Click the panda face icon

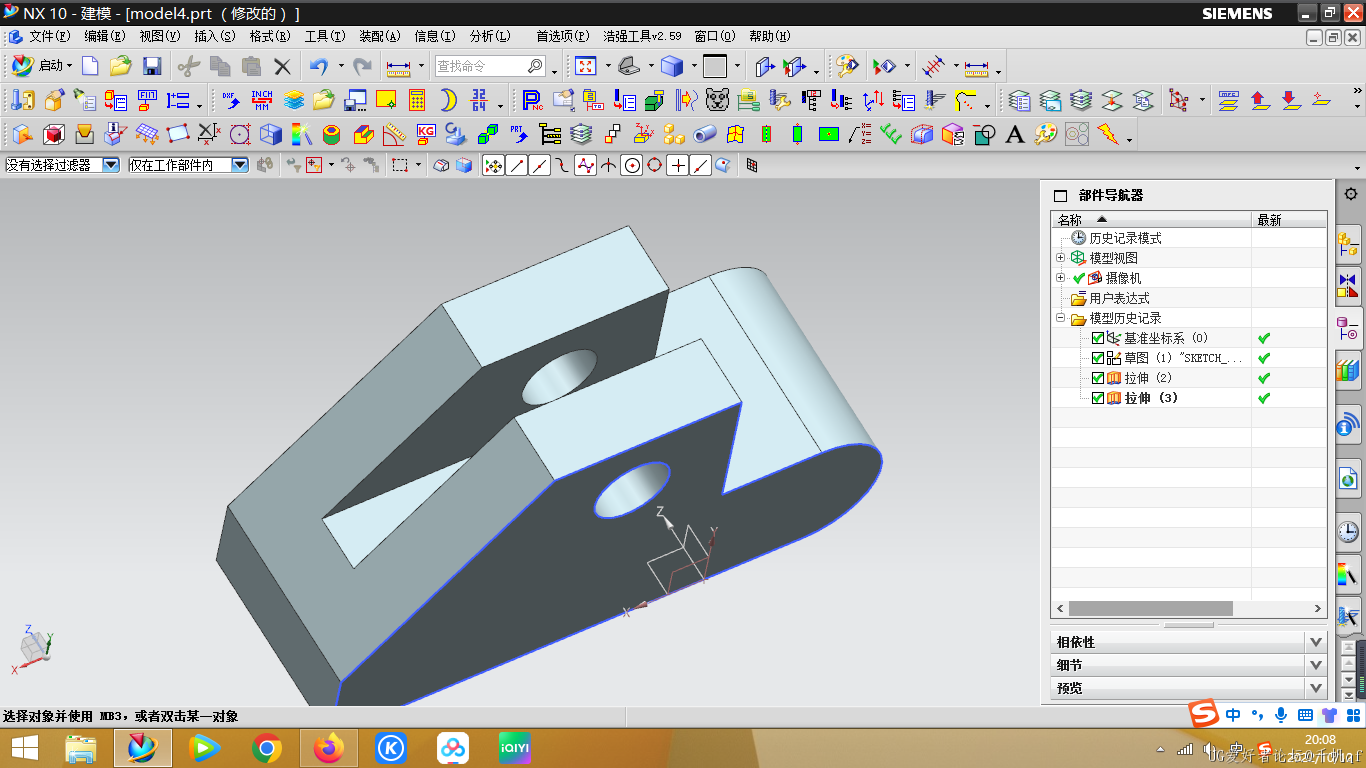pos(717,100)
